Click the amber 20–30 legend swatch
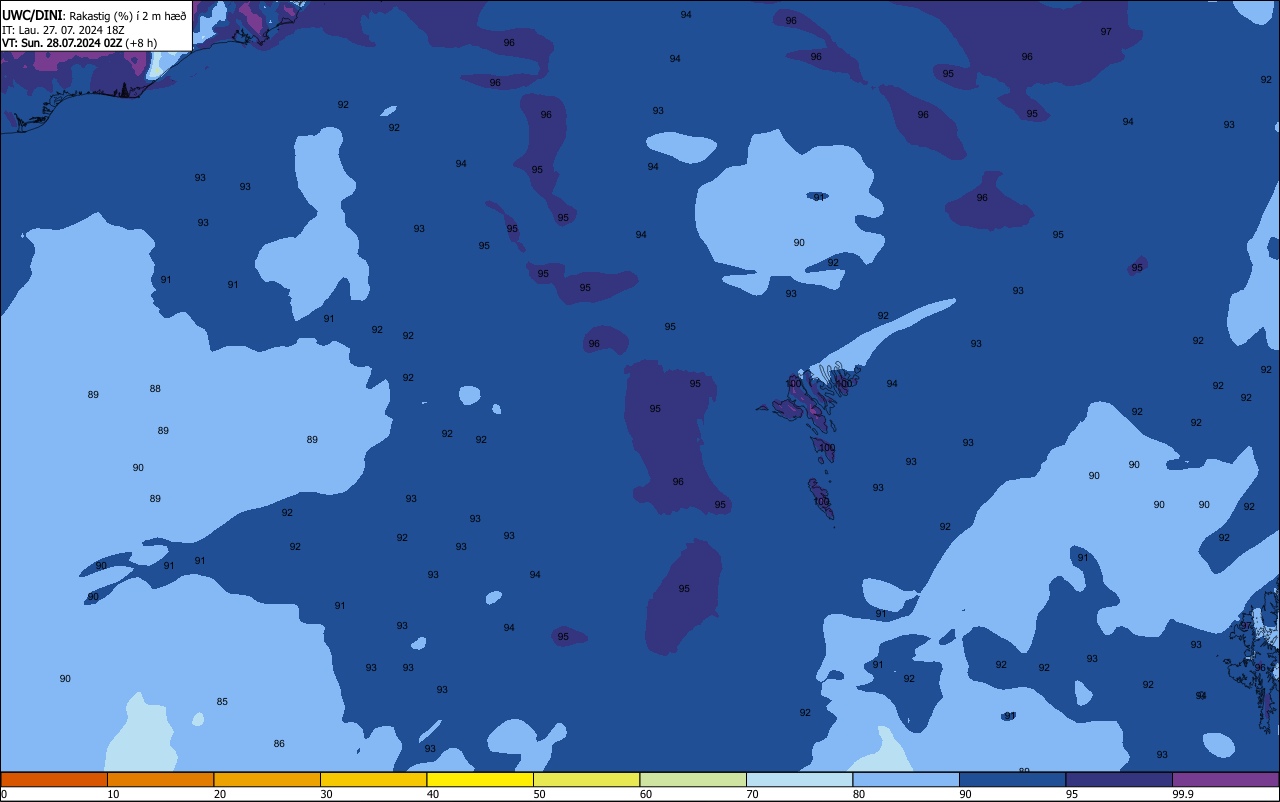 [267, 779]
